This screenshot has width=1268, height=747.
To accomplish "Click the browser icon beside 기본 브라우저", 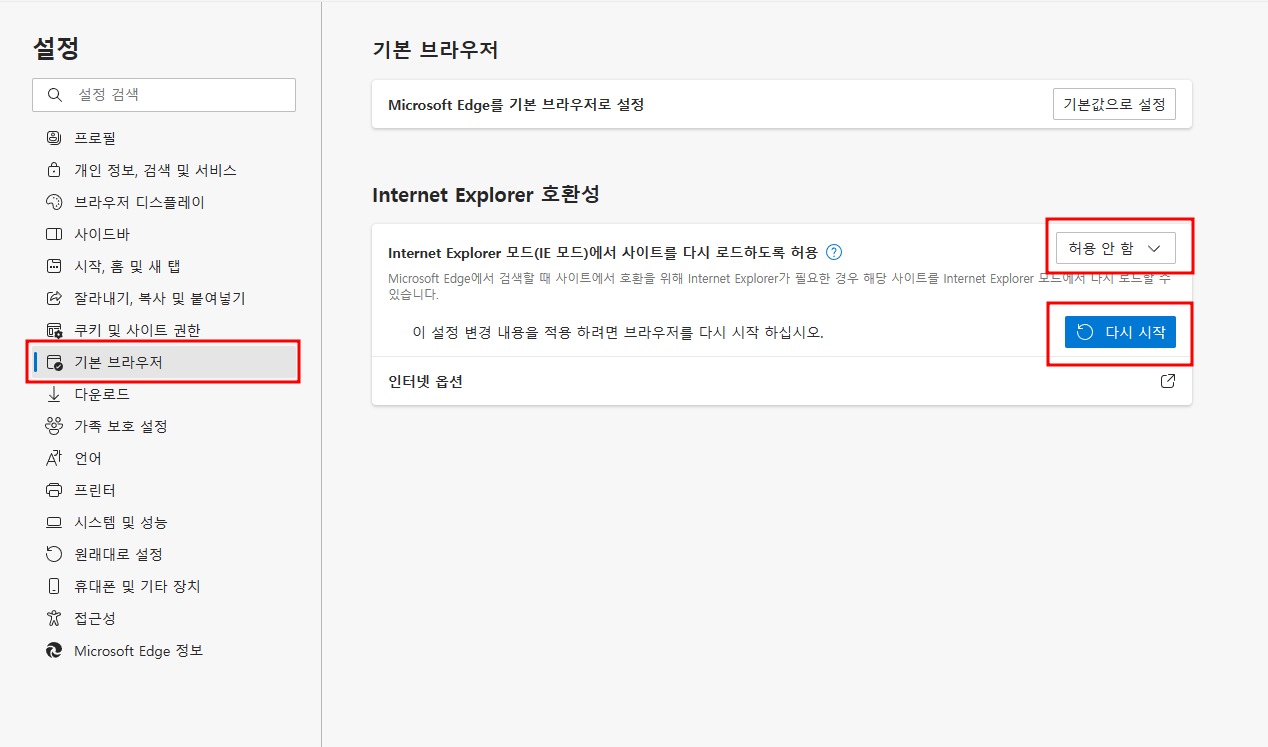I will 54,362.
